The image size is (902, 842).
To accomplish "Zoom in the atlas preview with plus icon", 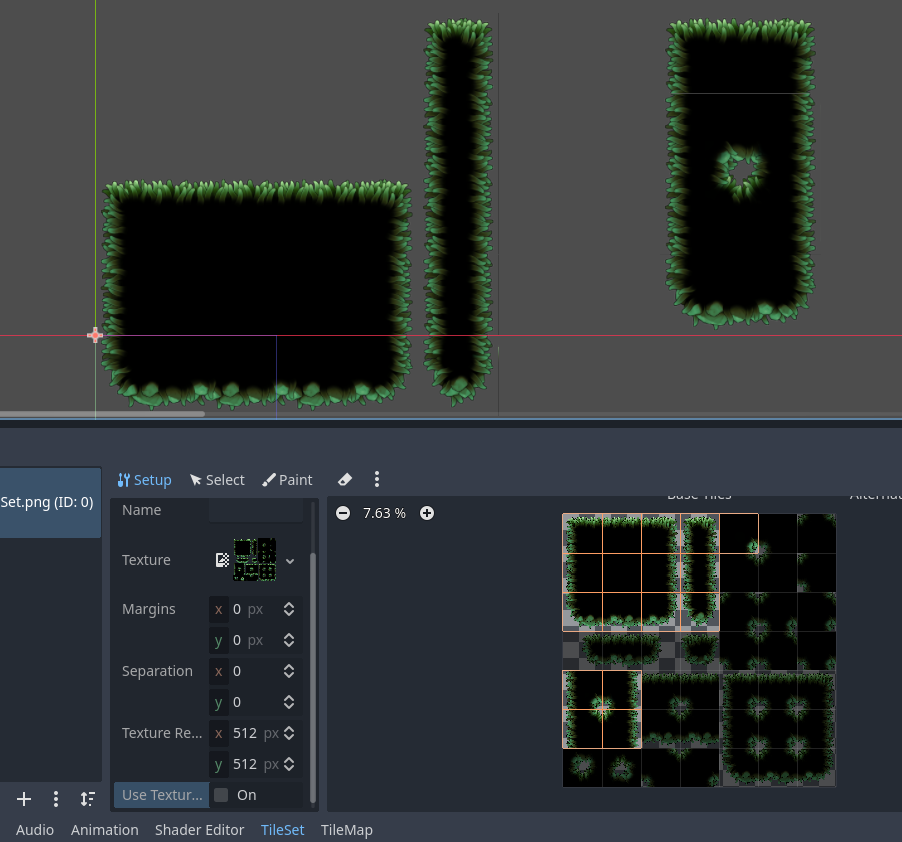I will (x=427, y=512).
